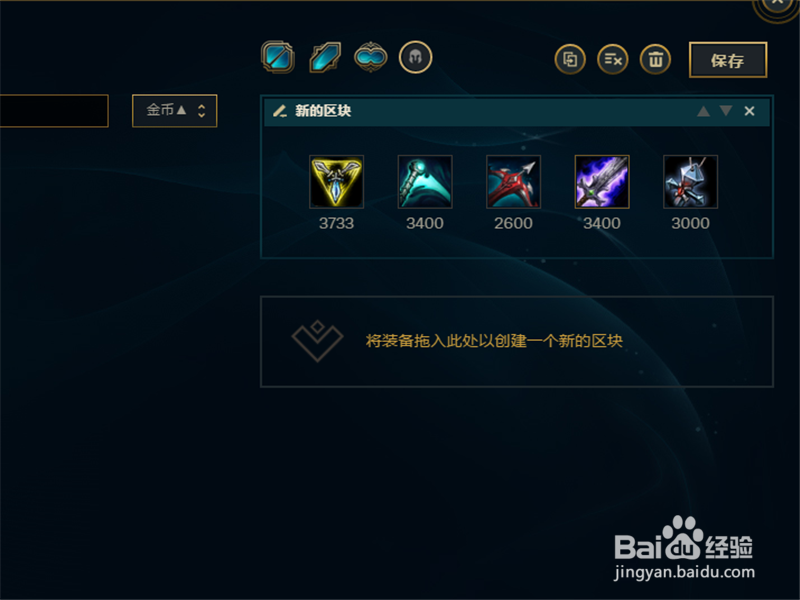The image size is (800, 600).
Task: Select the armored item costing 3000
Action: pyautogui.click(x=690, y=182)
